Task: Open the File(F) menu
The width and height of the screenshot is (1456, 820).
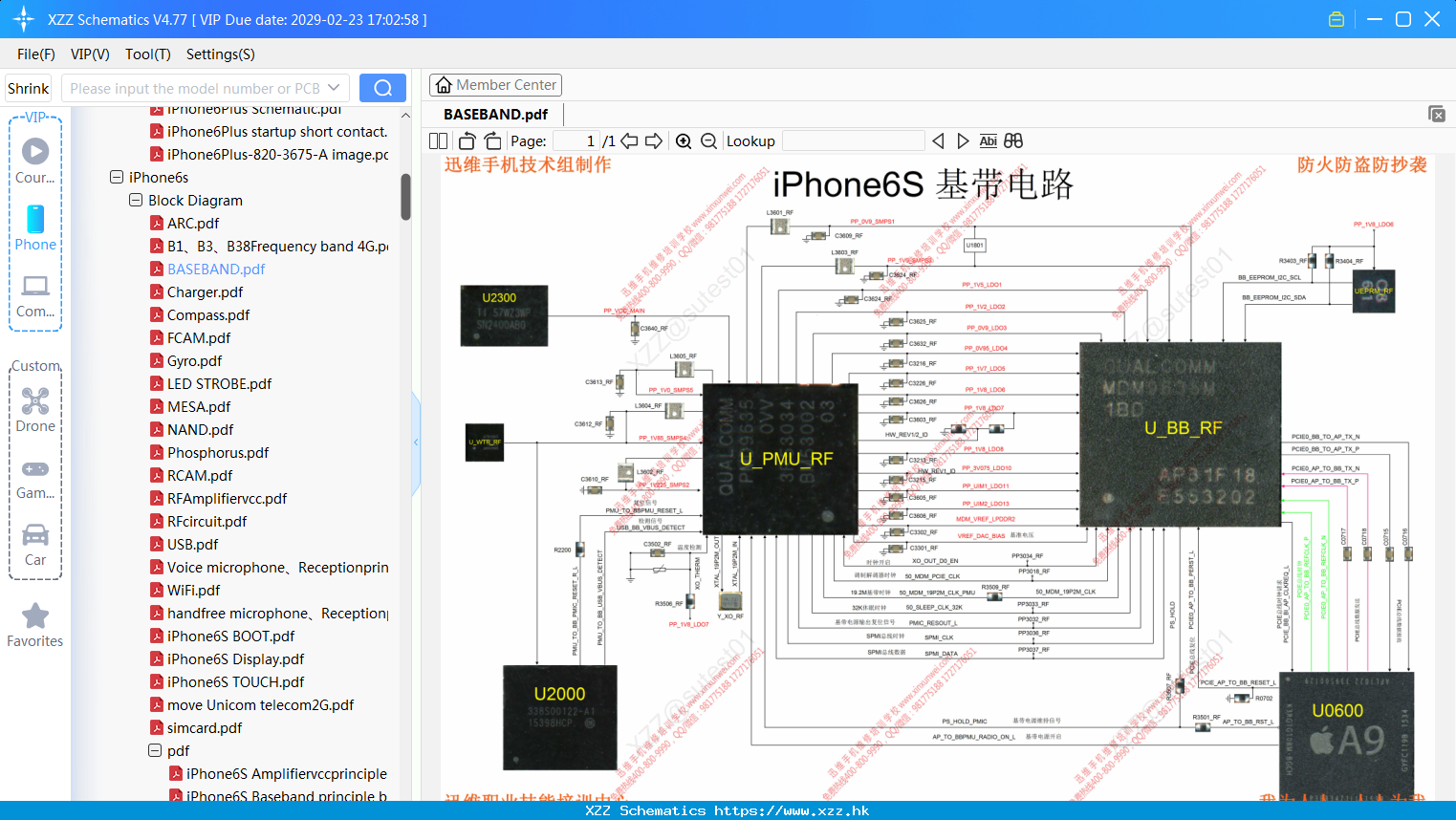Action: pos(36,54)
